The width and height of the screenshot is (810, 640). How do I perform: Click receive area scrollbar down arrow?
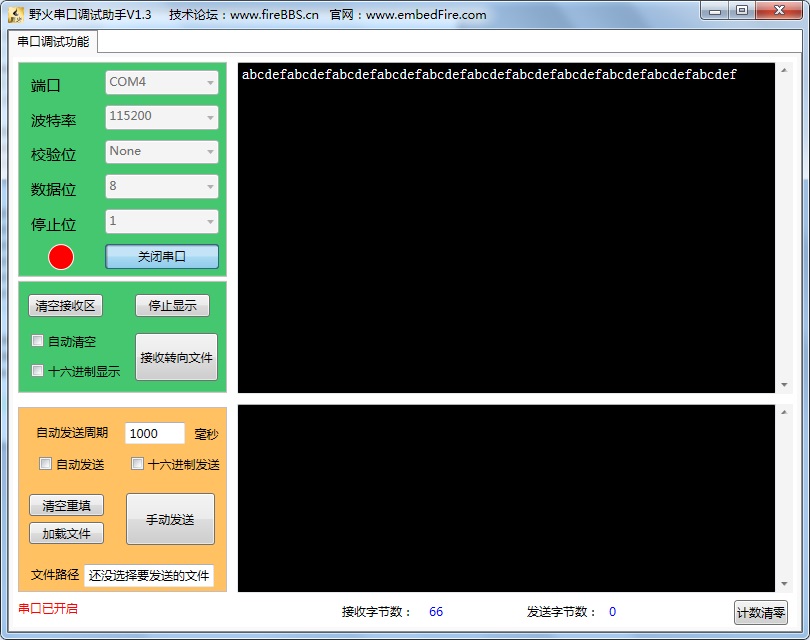(x=784, y=385)
